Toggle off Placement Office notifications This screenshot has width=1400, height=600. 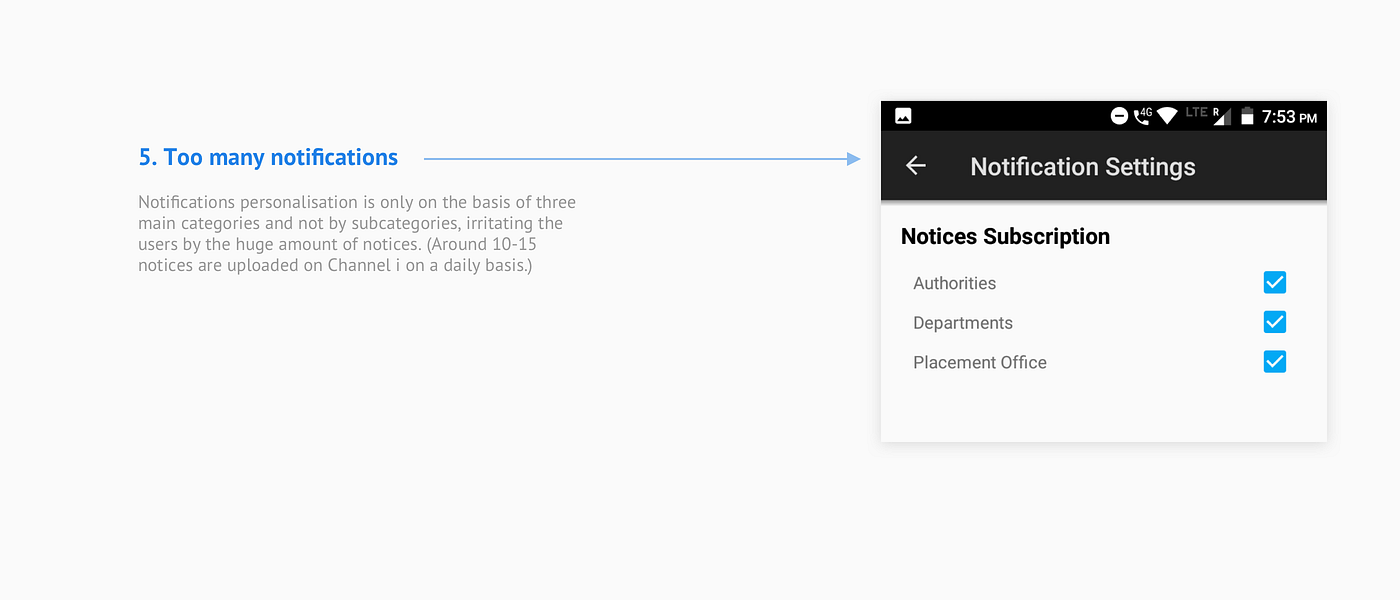coord(1274,361)
